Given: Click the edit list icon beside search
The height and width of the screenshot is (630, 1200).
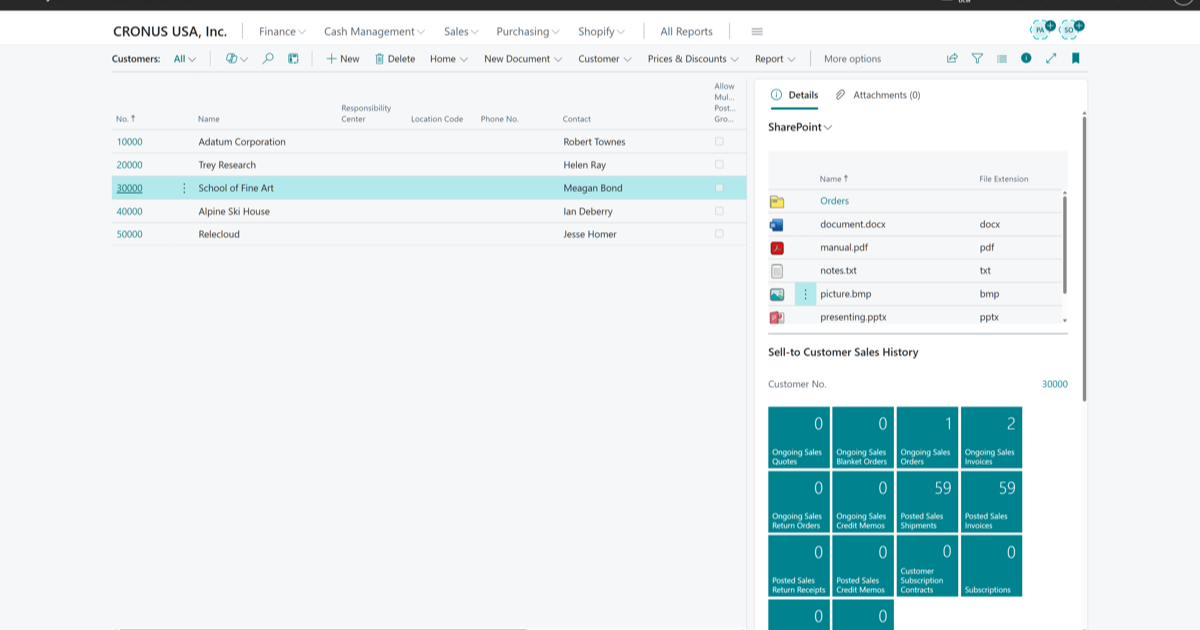Looking at the screenshot, I should pos(293,59).
